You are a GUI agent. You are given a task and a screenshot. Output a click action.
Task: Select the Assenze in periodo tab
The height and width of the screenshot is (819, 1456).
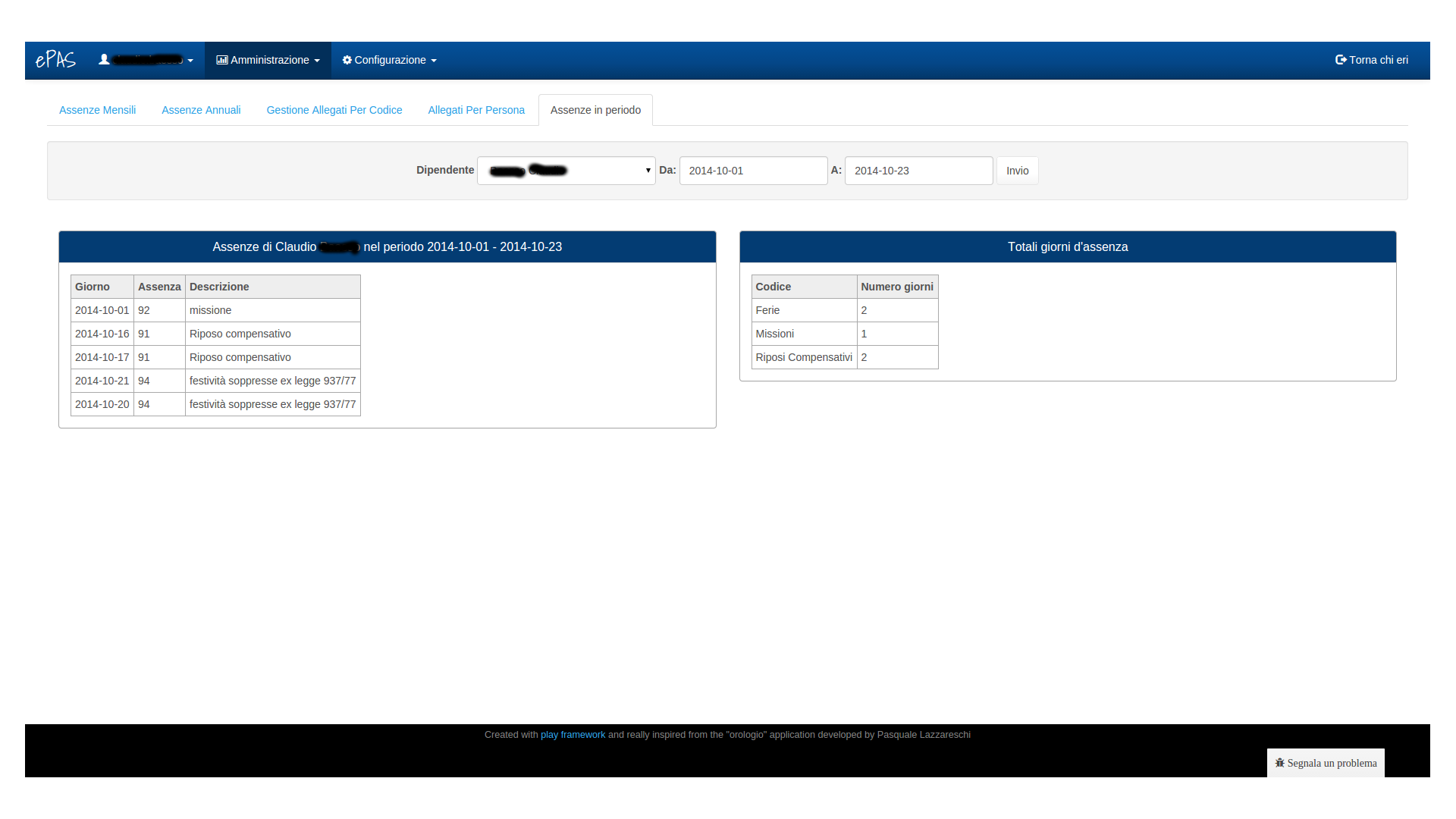point(595,110)
